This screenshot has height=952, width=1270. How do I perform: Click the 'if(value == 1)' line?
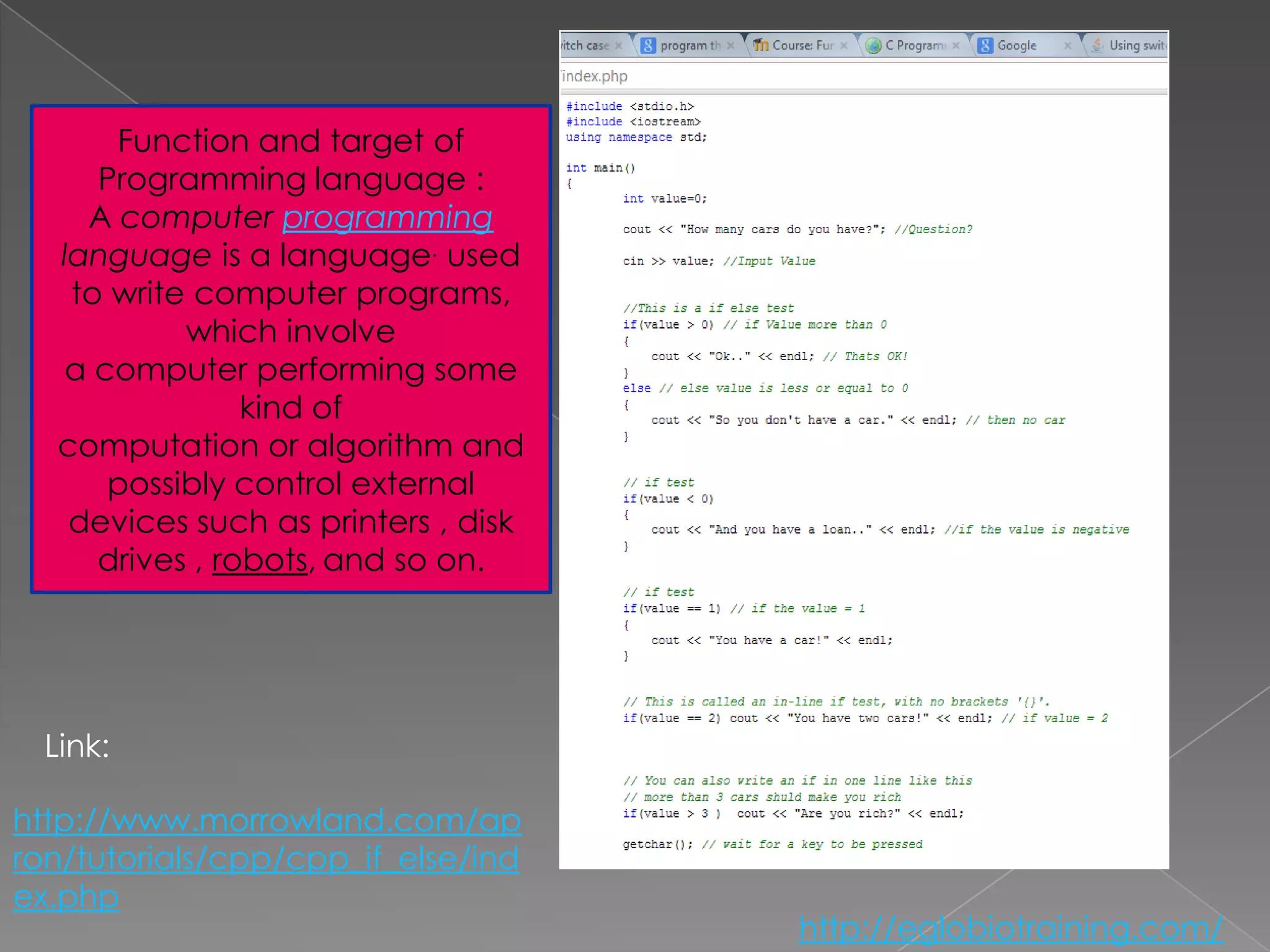coord(744,609)
